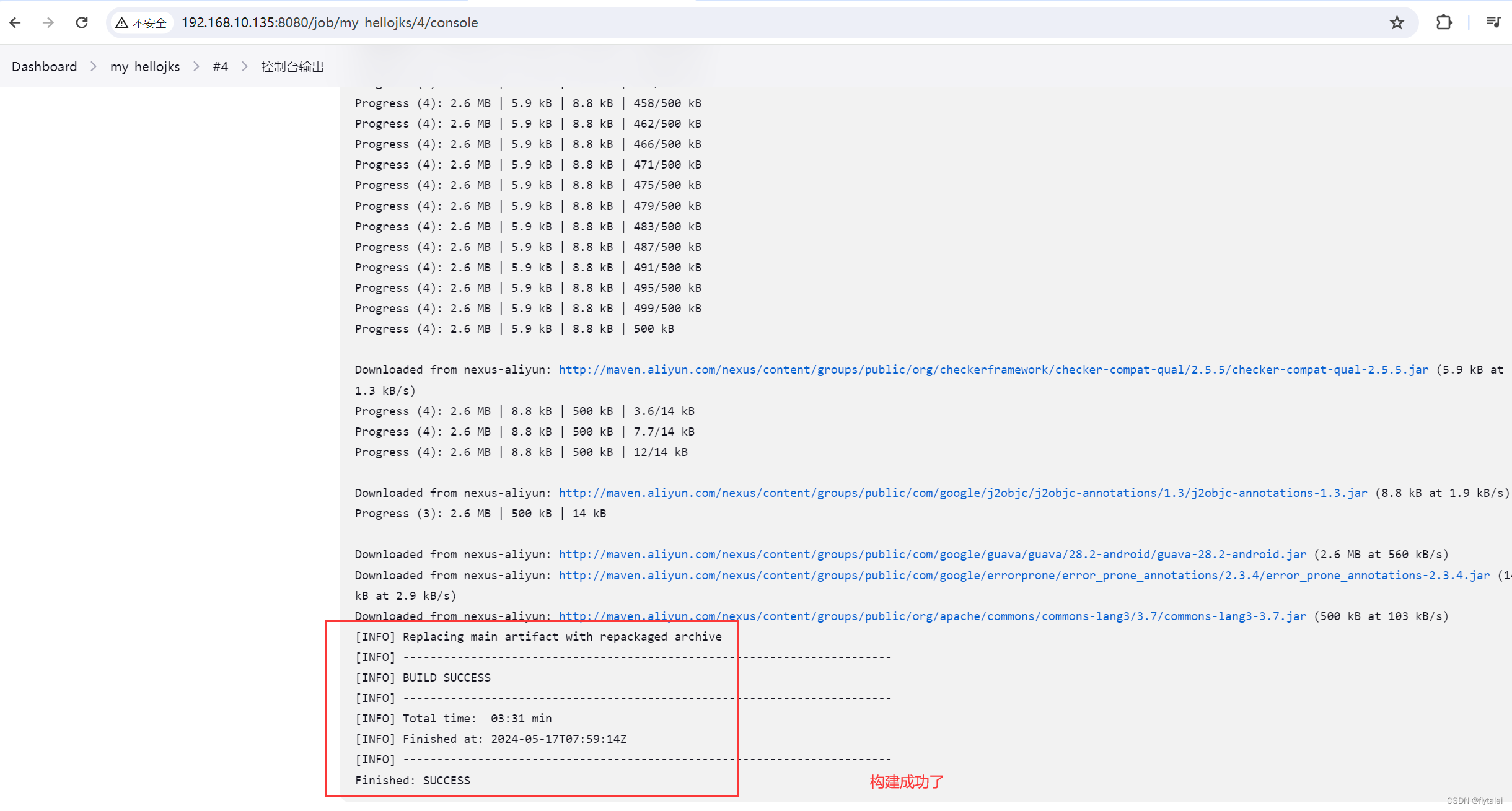Screen dimensions: 1512x811
Task: Expand chevron after my_hellojks breadcrumb
Action: pos(196,66)
